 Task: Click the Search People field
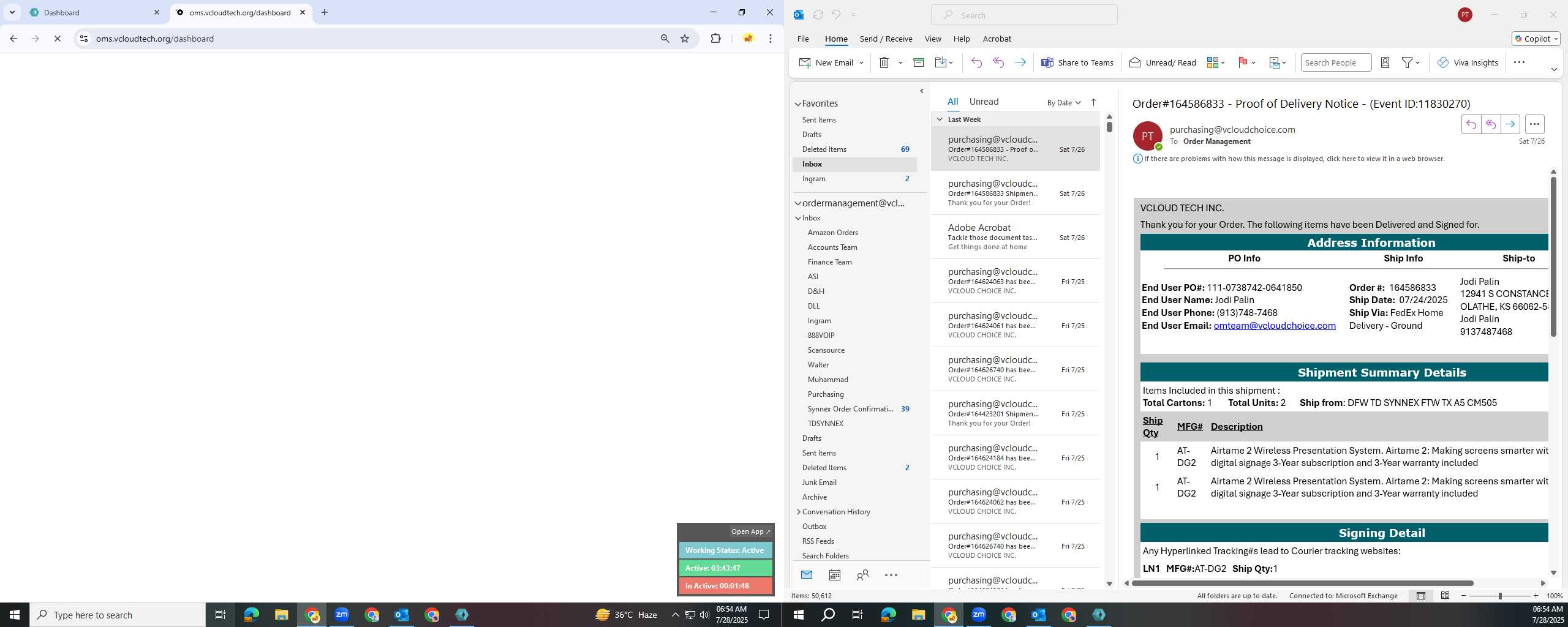(1335, 62)
